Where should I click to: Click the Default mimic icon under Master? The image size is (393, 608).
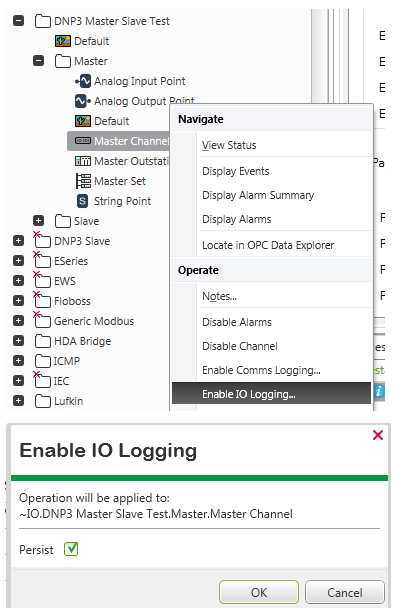pos(83,121)
